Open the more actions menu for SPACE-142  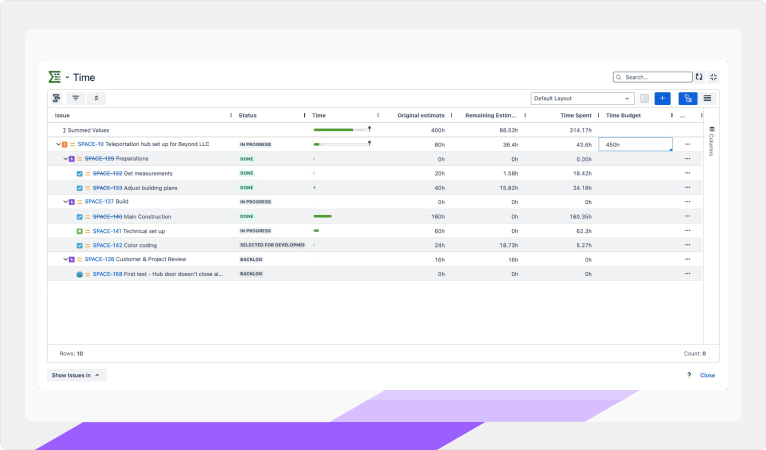pyautogui.click(x=687, y=245)
